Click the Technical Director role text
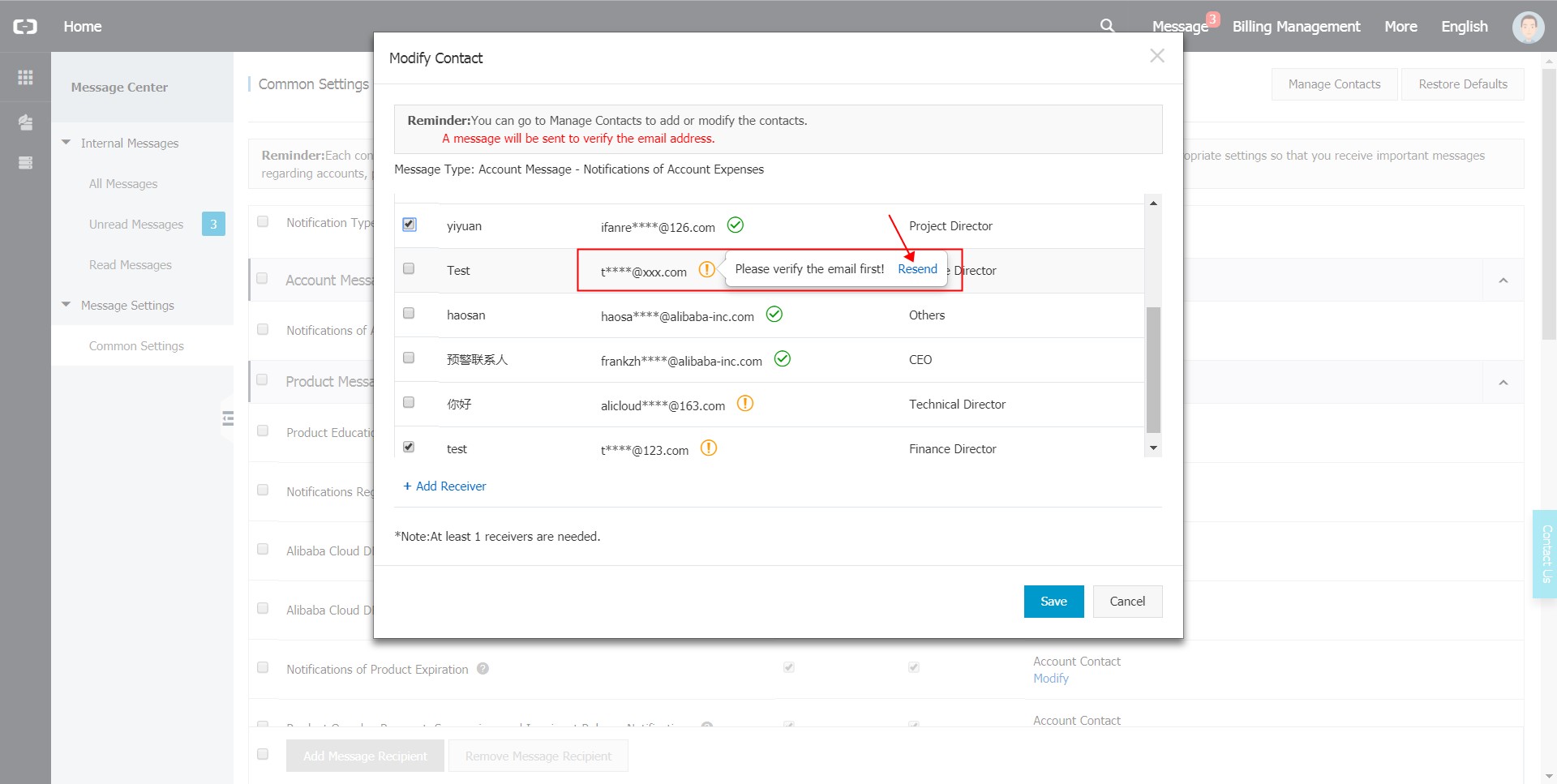The height and width of the screenshot is (784, 1557). pos(957,405)
